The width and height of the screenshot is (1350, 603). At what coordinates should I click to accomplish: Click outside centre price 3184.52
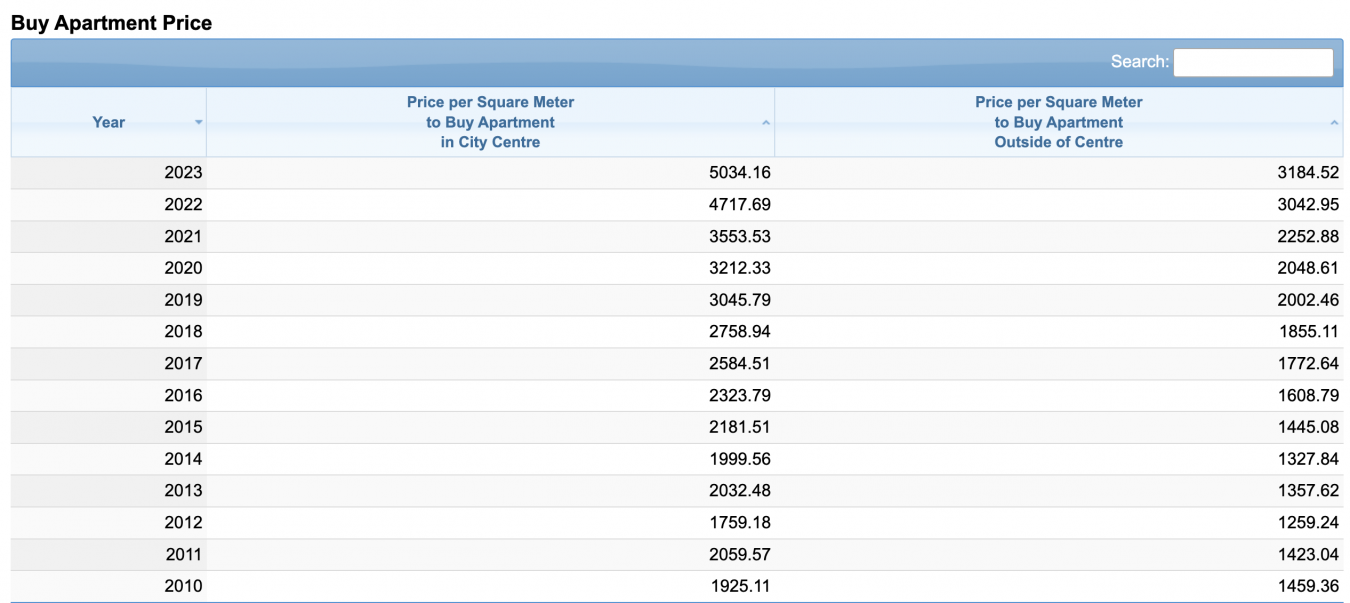click(1307, 173)
